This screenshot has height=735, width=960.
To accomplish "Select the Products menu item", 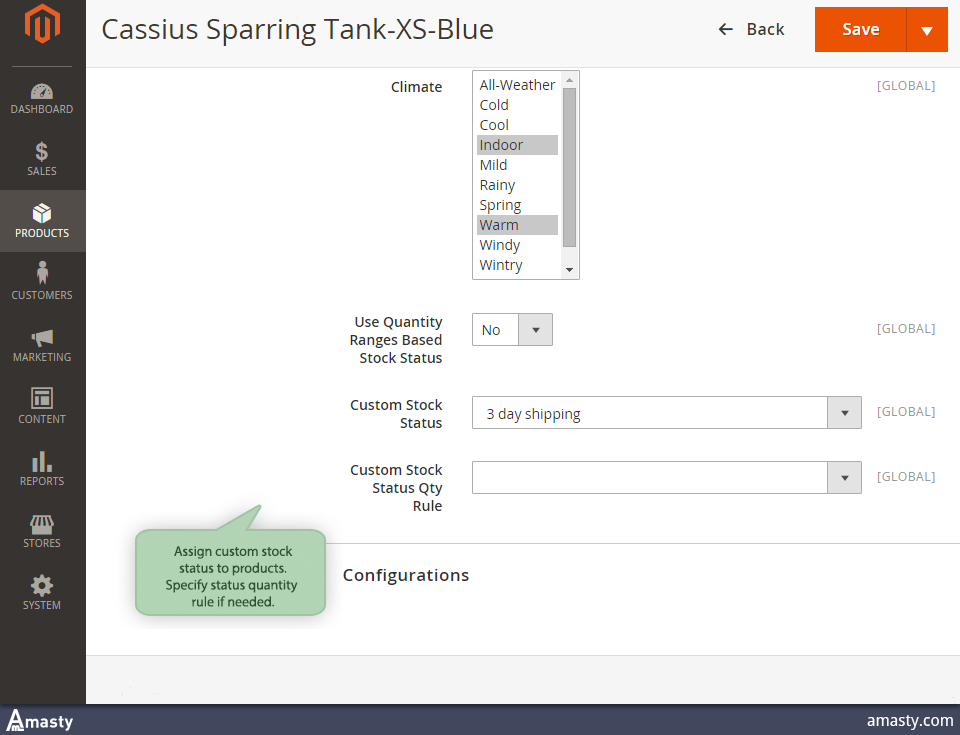I will pos(42,221).
